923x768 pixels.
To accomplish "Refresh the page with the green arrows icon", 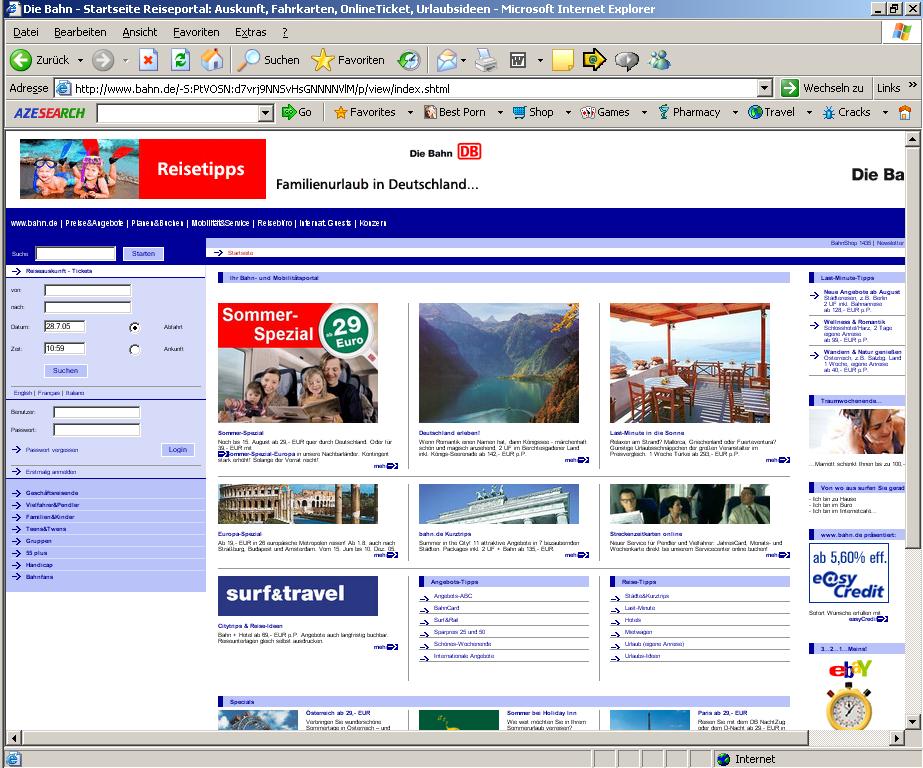I will [180, 60].
